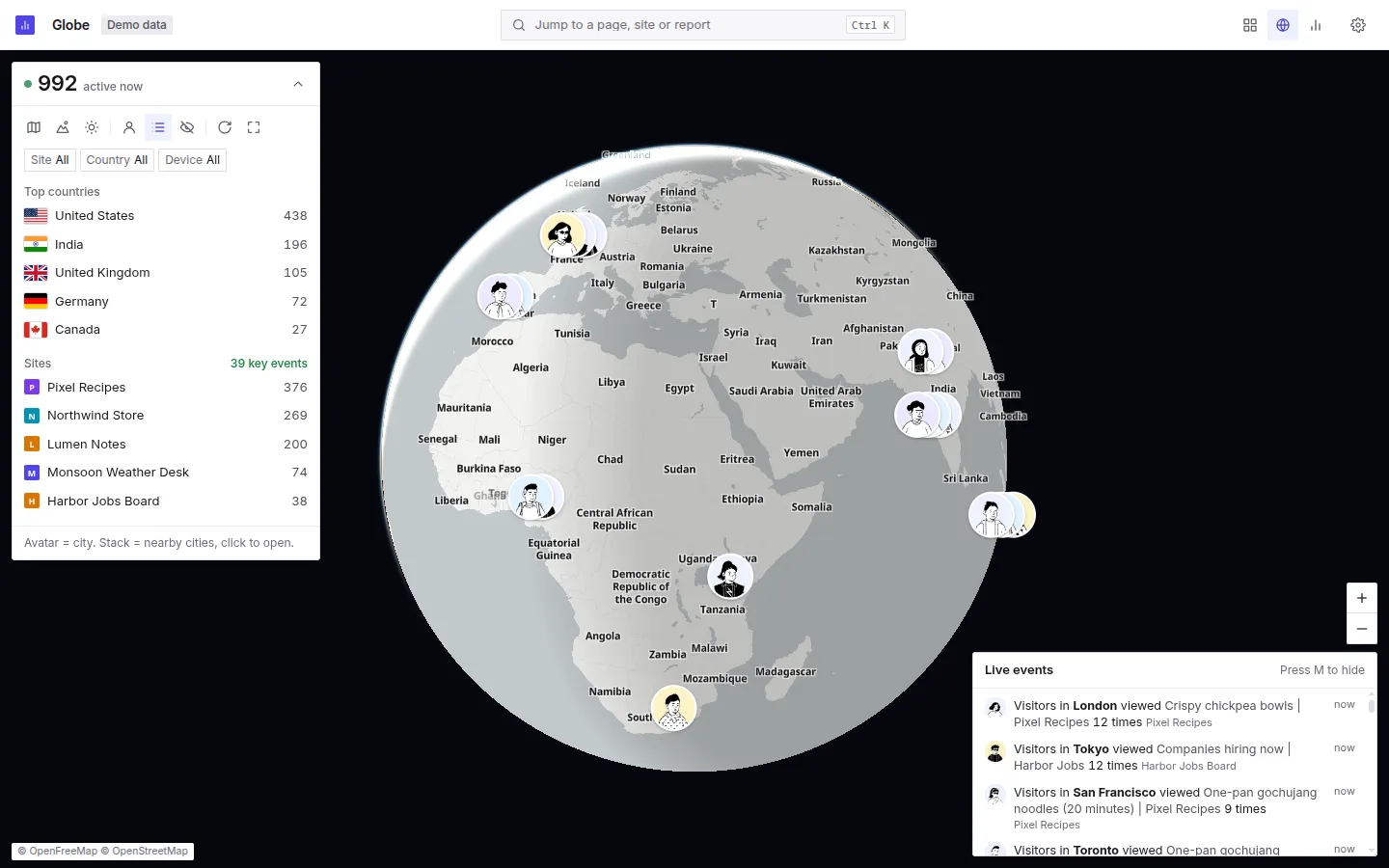Screen dimensions: 1389x868
Task: Open the dashboard grid view icon
Action: coord(1250,25)
